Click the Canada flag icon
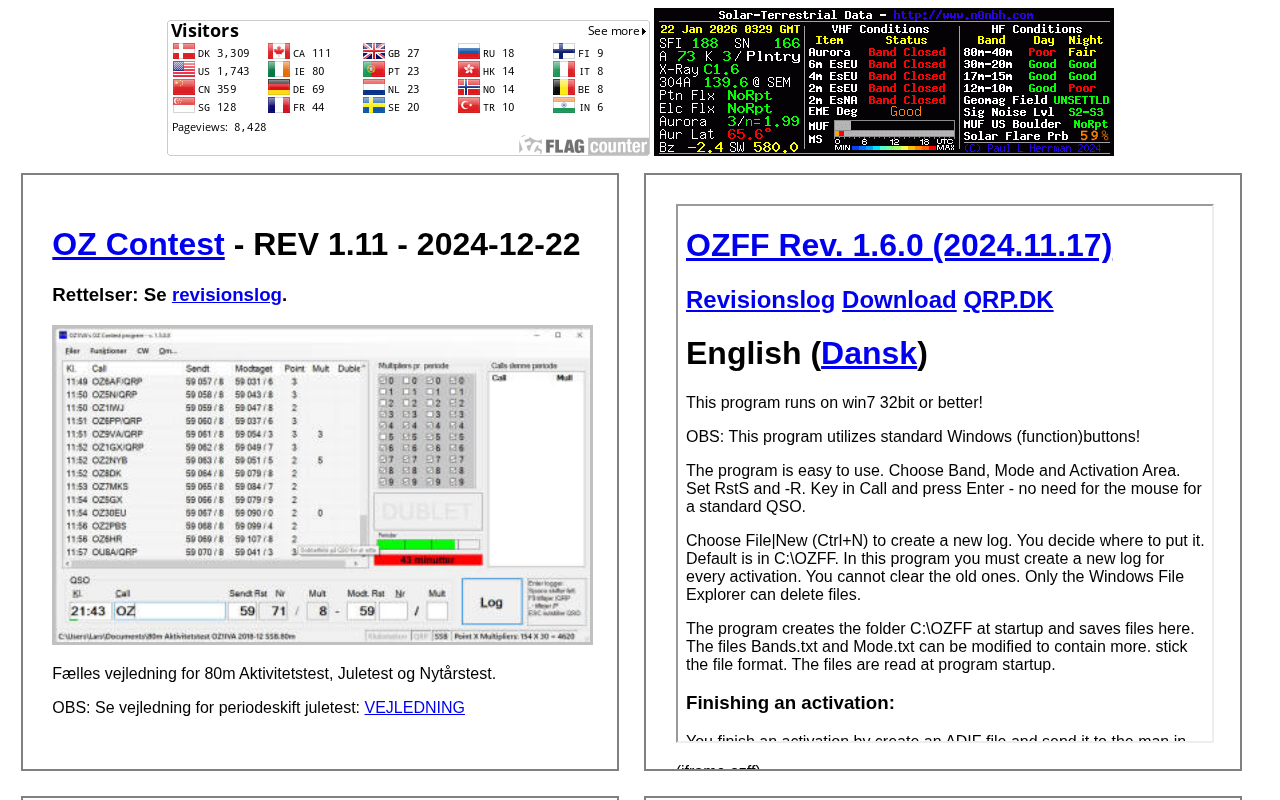Screen dimensions: 1280x800 (x=279, y=52)
